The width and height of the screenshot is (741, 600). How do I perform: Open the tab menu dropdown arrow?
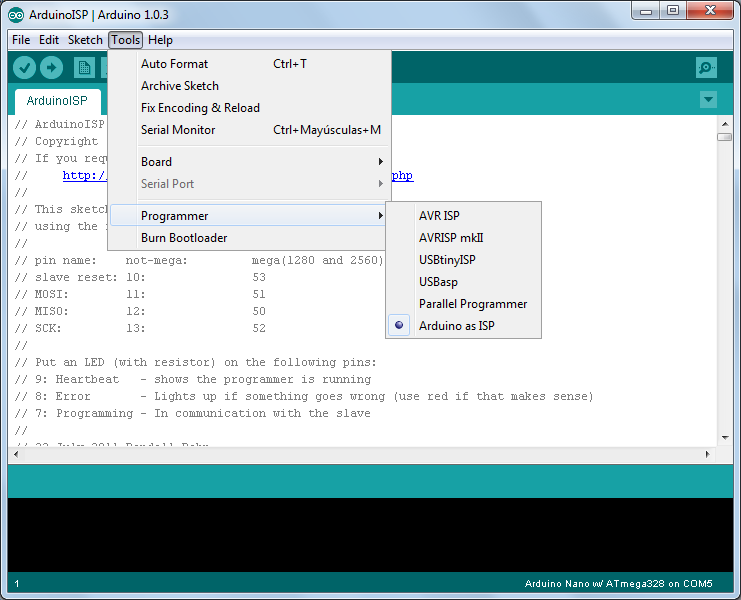(708, 99)
